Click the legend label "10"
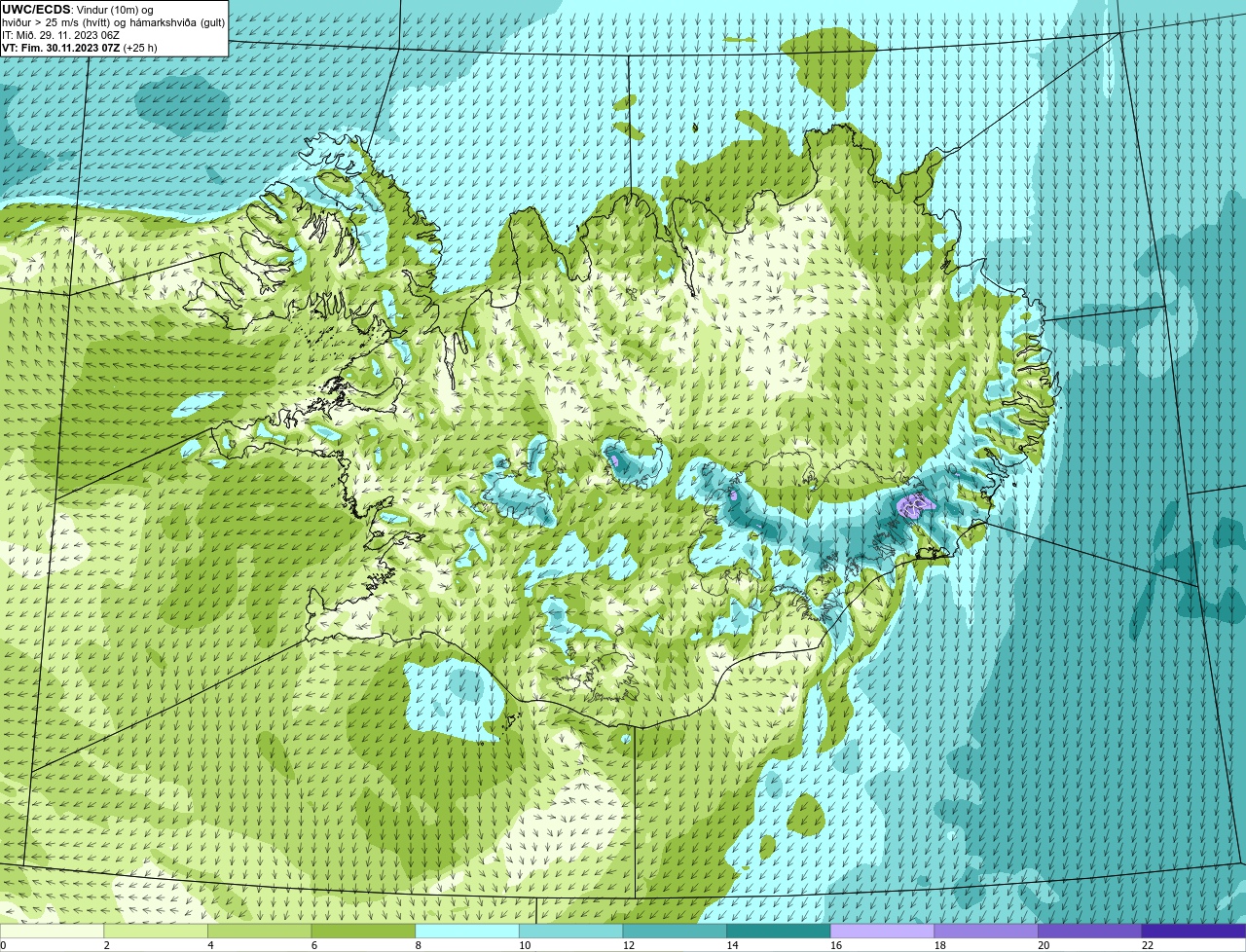The height and width of the screenshot is (952, 1246). pos(525,945)
